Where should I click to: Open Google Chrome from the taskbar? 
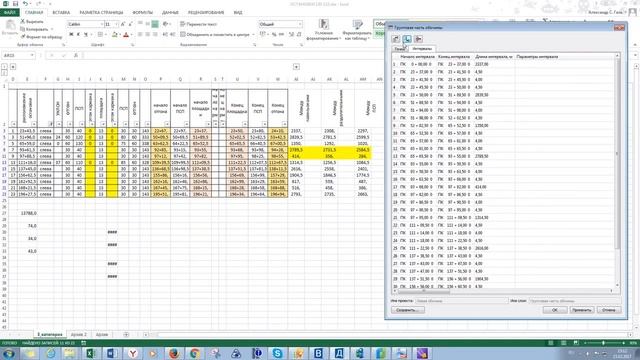(195, 353)
